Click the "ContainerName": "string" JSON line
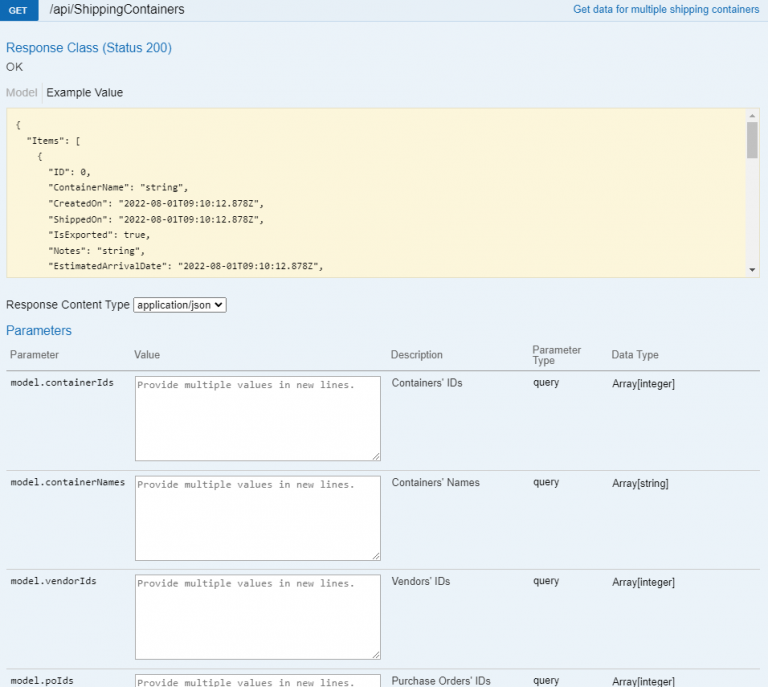This screenshot has width=768, height=687. (118, 188)
